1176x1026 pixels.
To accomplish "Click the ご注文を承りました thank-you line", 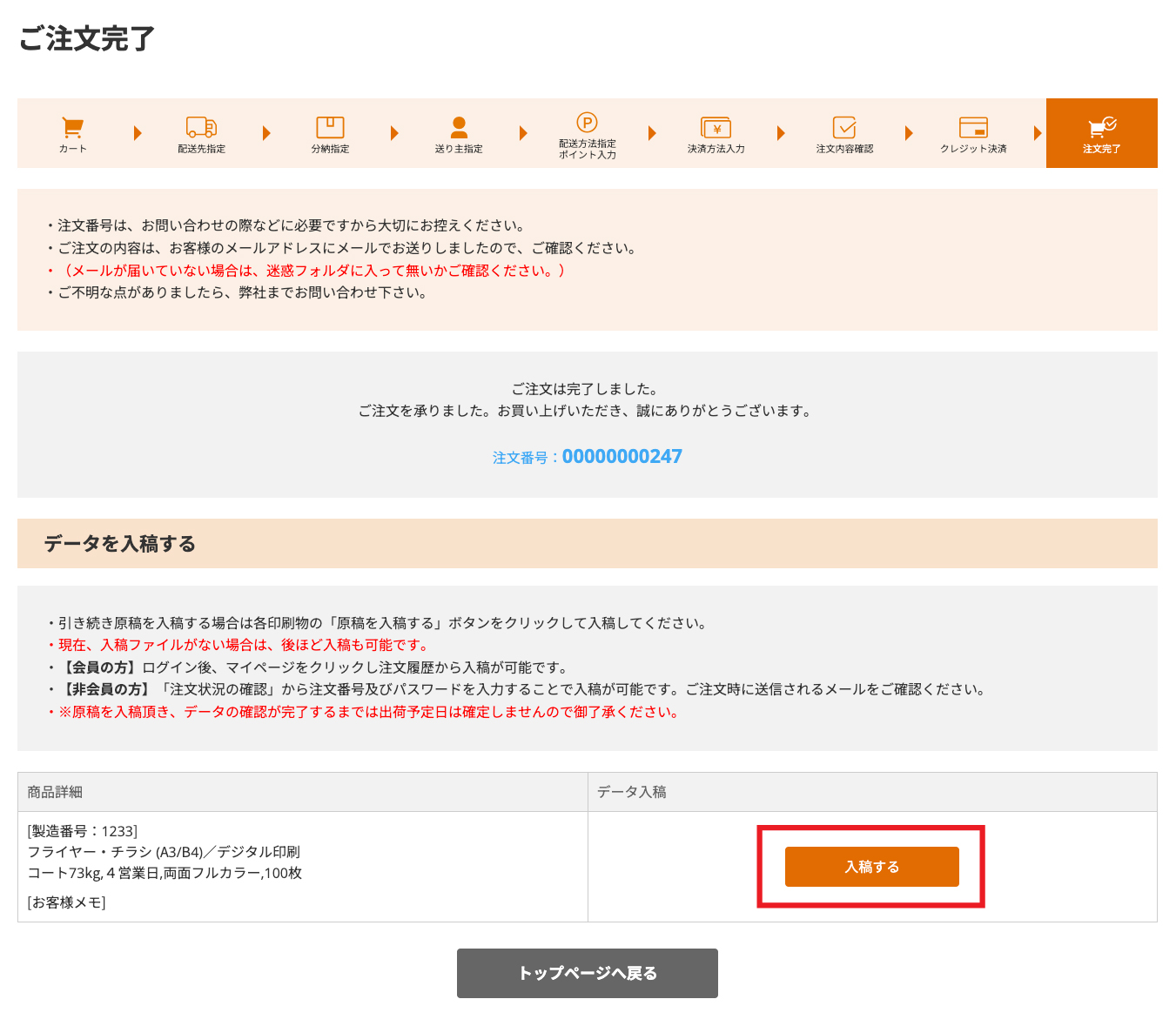I will point(585,411).
